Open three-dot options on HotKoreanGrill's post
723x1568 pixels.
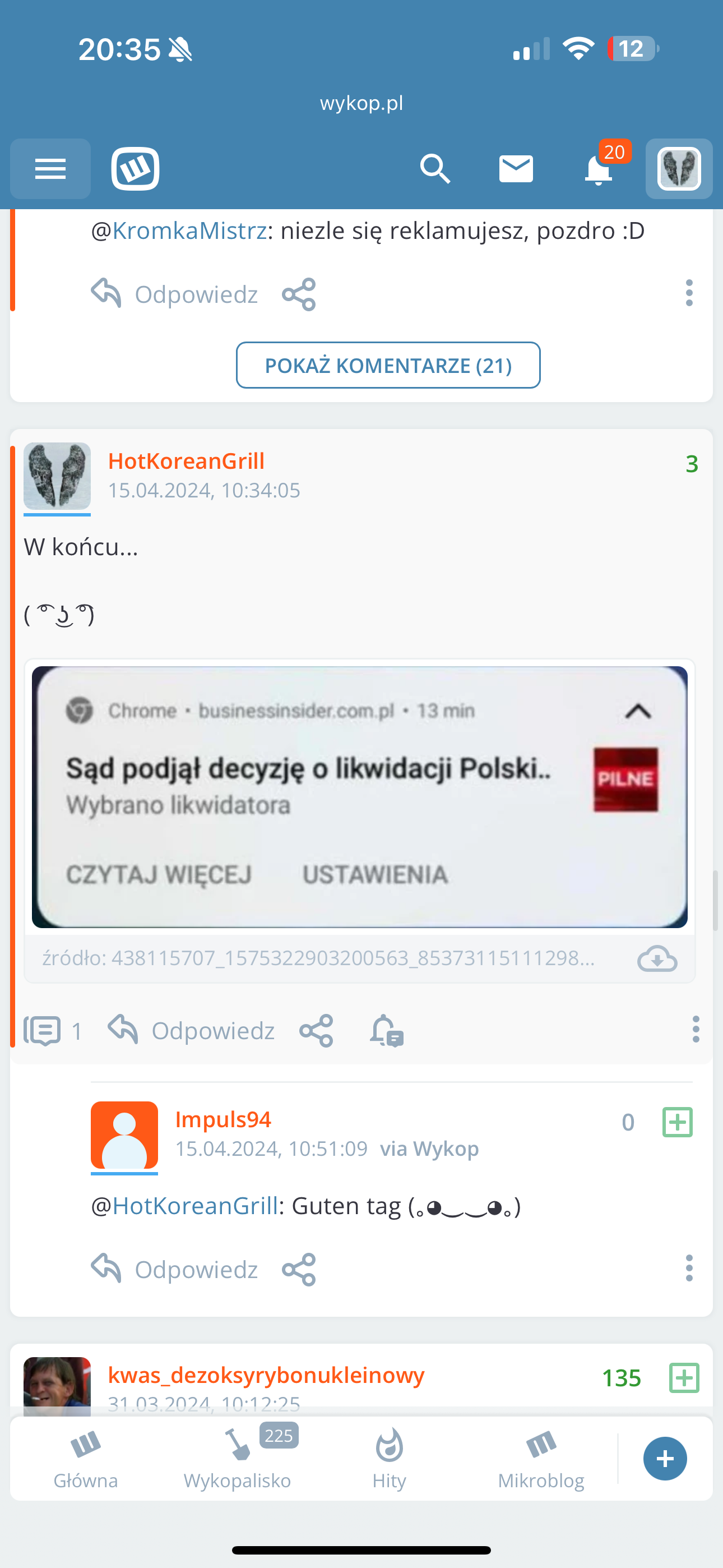[x=696, y=1029]
